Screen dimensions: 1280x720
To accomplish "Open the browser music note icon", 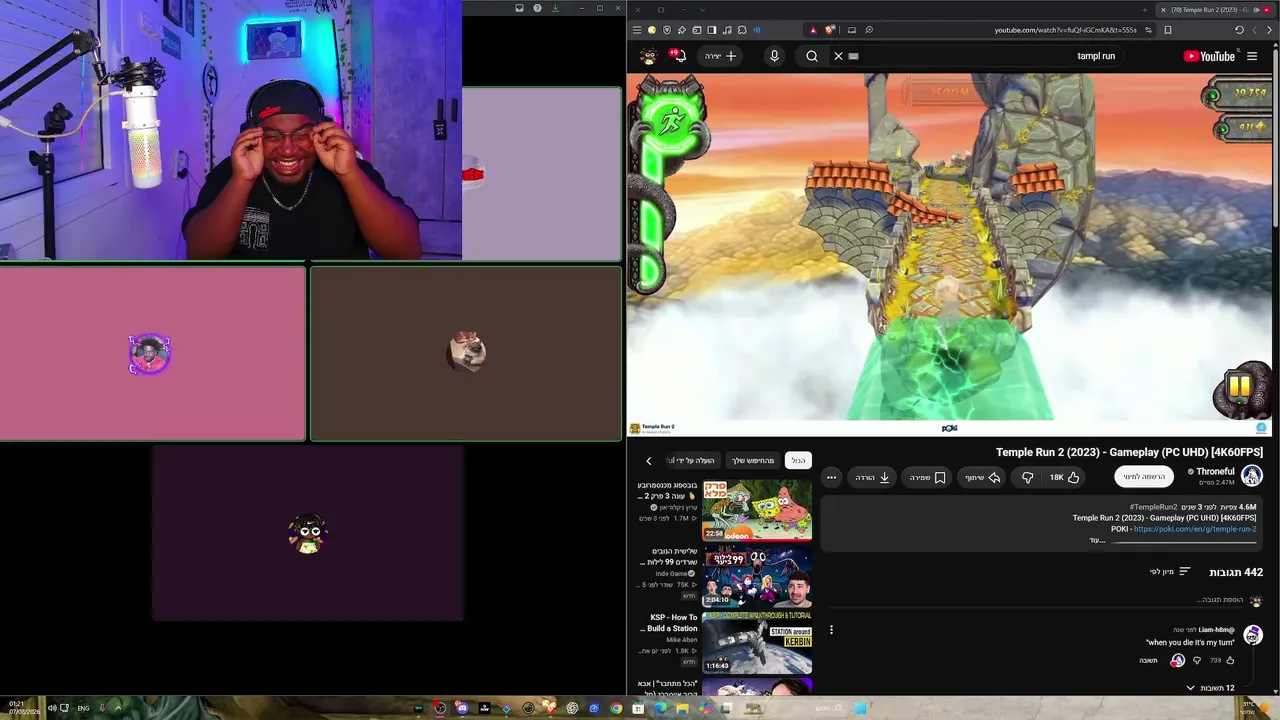I will tap(727, 30).
